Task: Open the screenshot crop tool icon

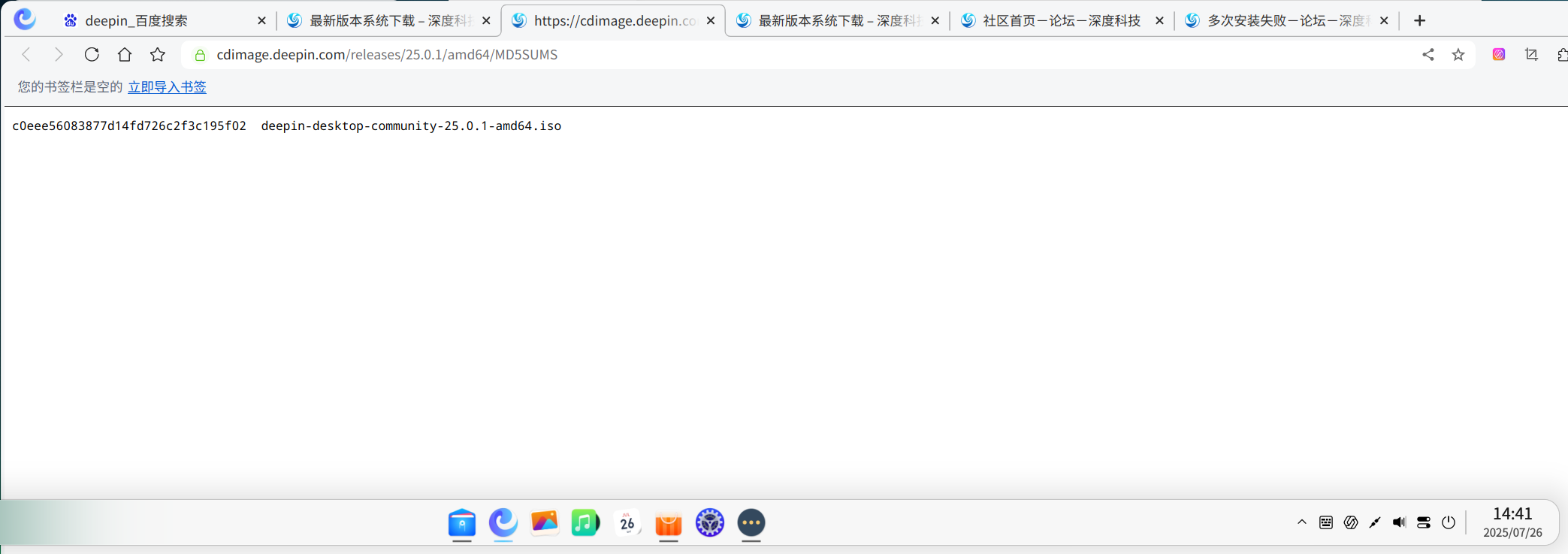Action: pos(1531,54)
